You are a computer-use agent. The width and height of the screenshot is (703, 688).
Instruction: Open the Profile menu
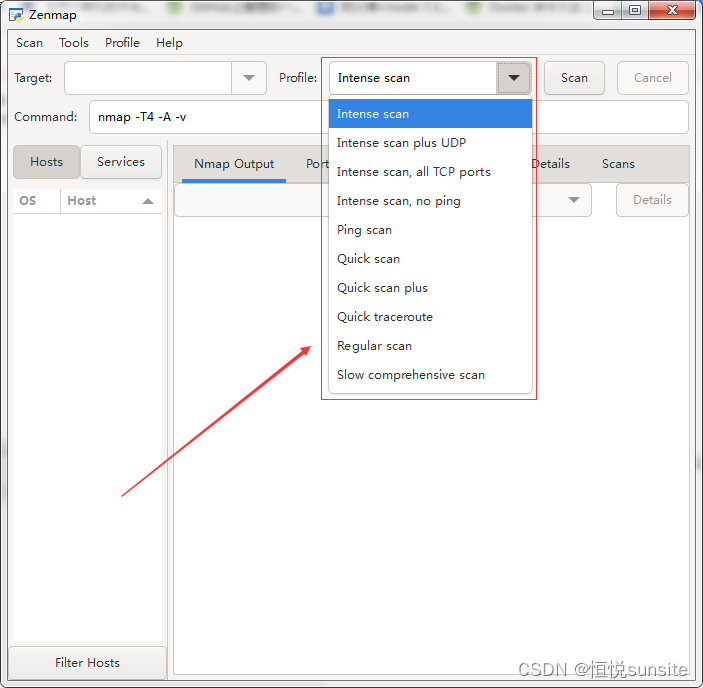point(122,43)
